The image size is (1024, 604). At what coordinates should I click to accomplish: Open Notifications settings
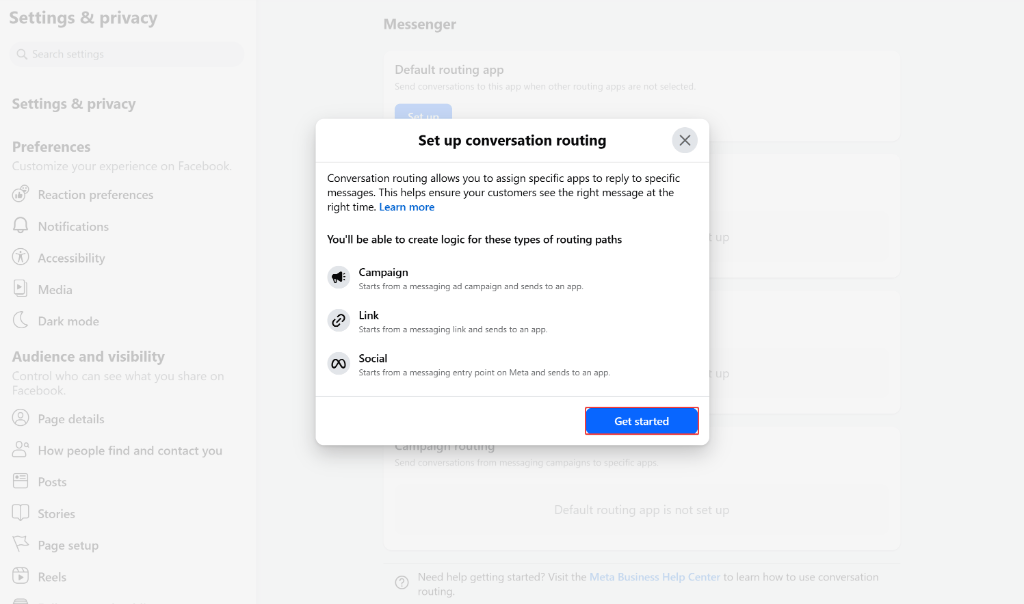[73, 227]
